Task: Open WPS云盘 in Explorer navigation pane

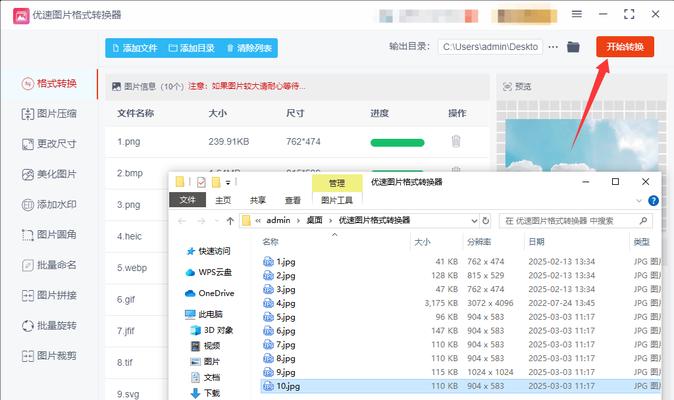Action: coord(209,272)
